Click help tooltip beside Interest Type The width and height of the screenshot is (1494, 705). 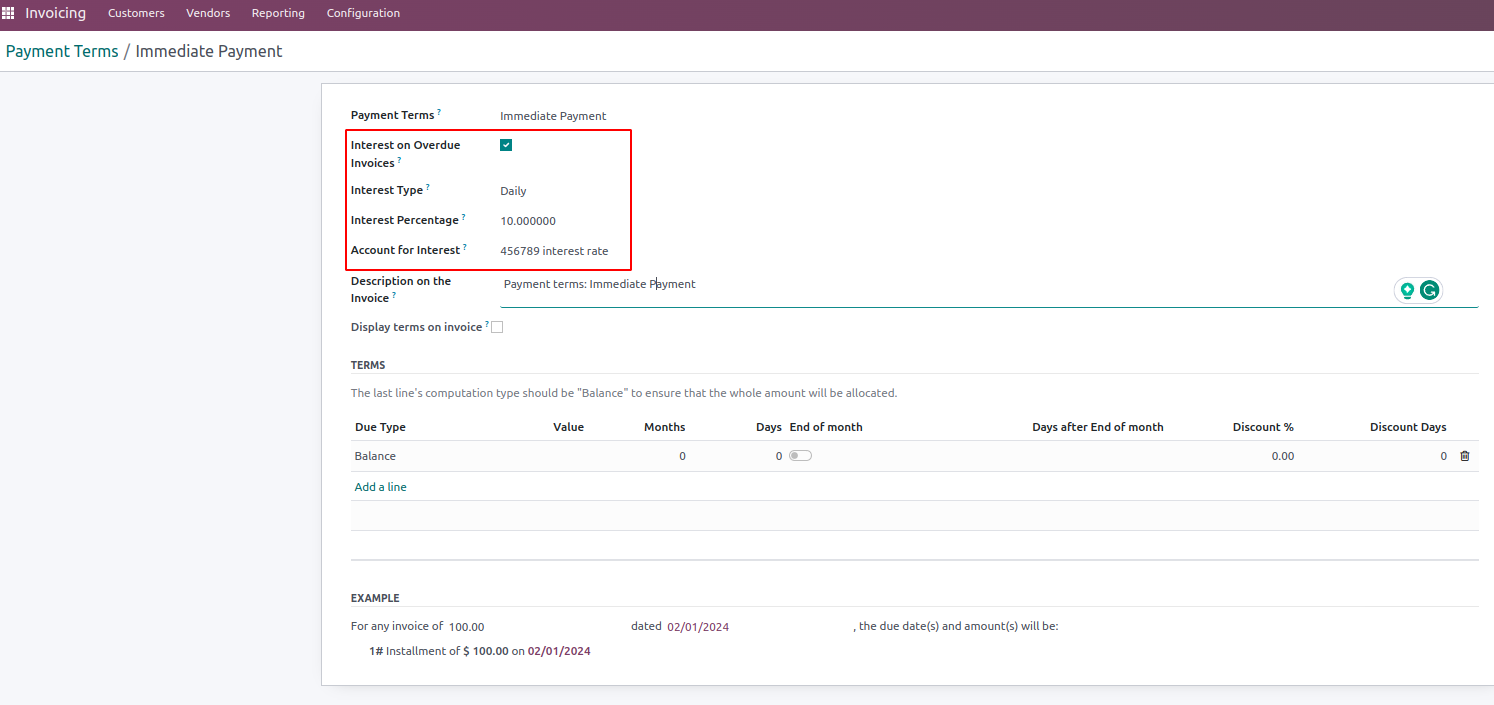(428, 186)
